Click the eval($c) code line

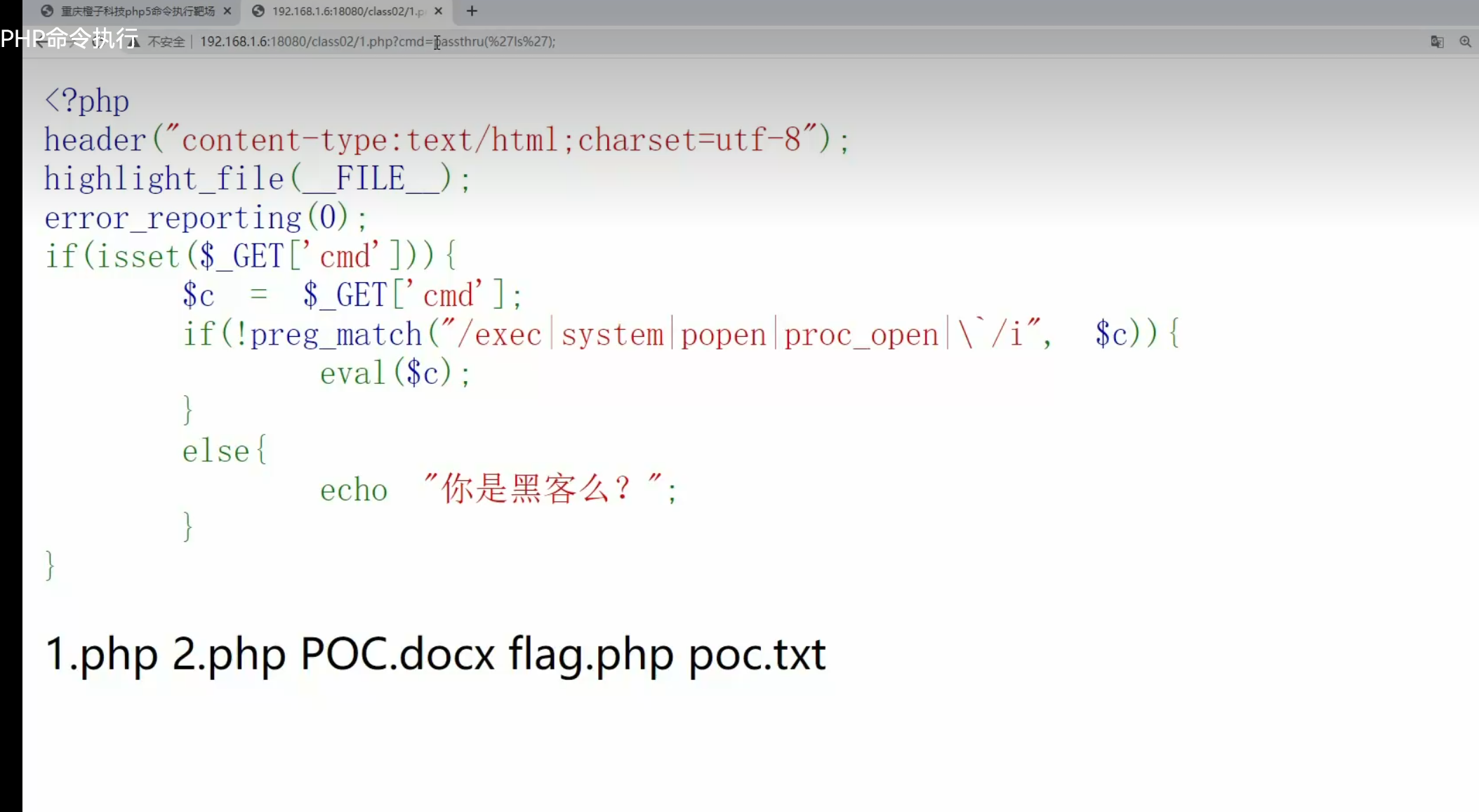click(395, 373)
